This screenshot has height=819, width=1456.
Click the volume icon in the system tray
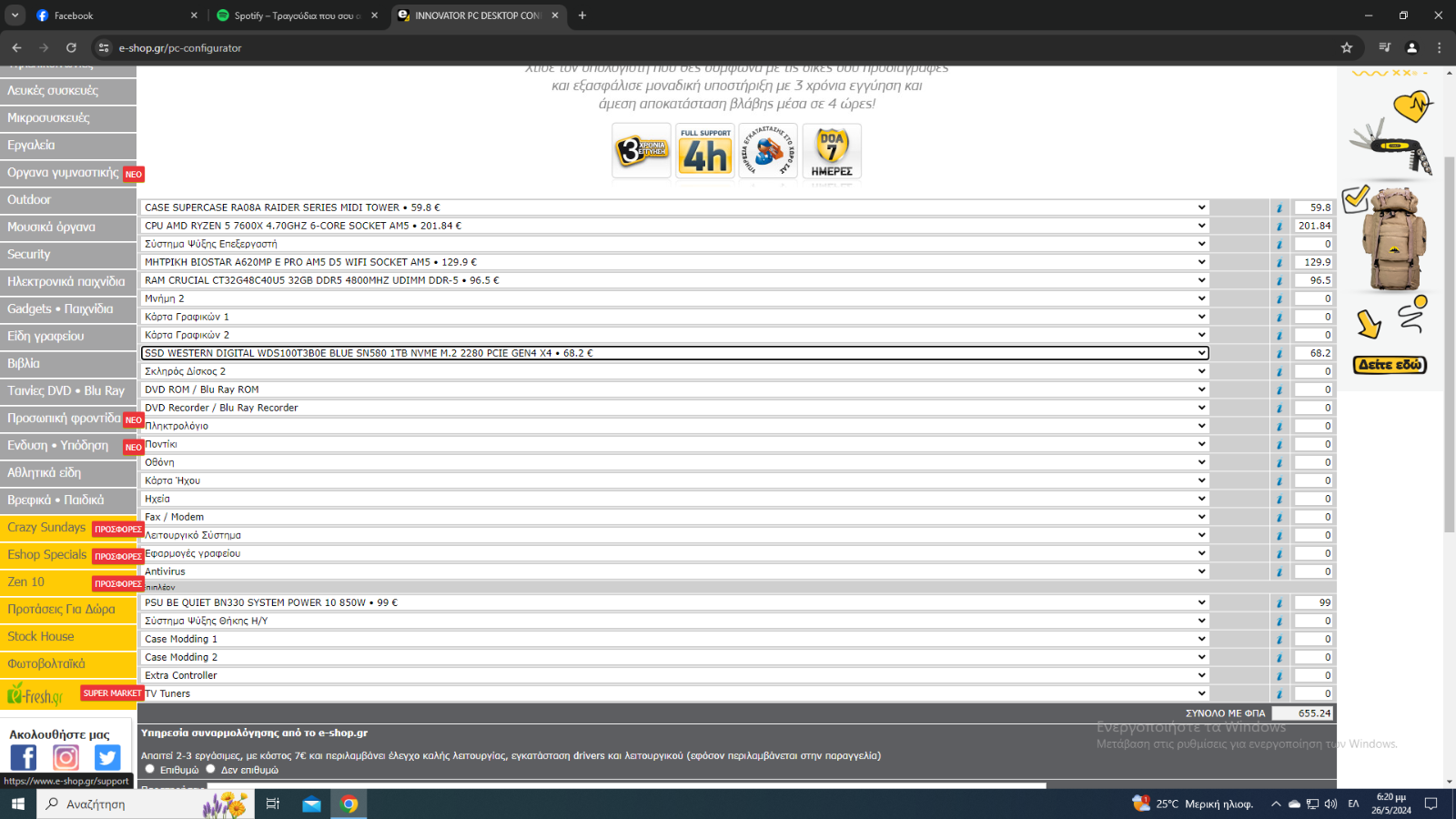pos(1330,804)
